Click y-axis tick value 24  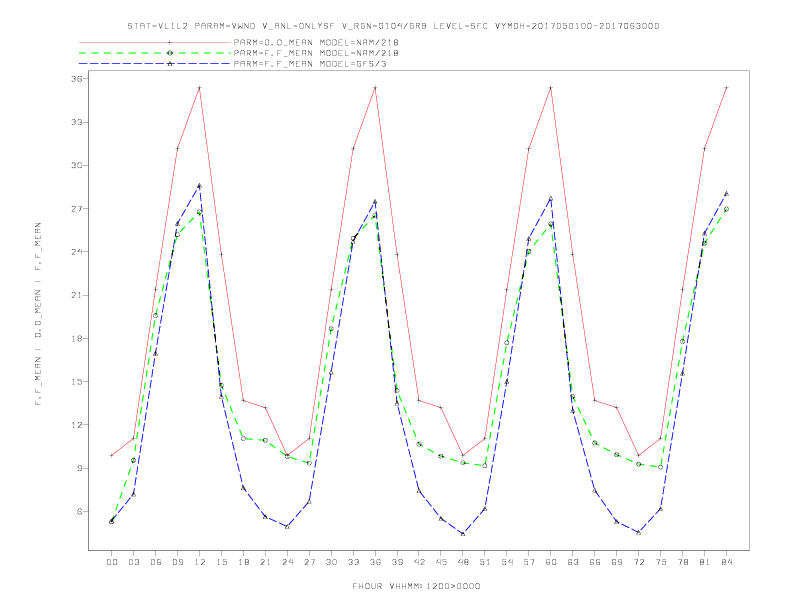coord(76,252)
